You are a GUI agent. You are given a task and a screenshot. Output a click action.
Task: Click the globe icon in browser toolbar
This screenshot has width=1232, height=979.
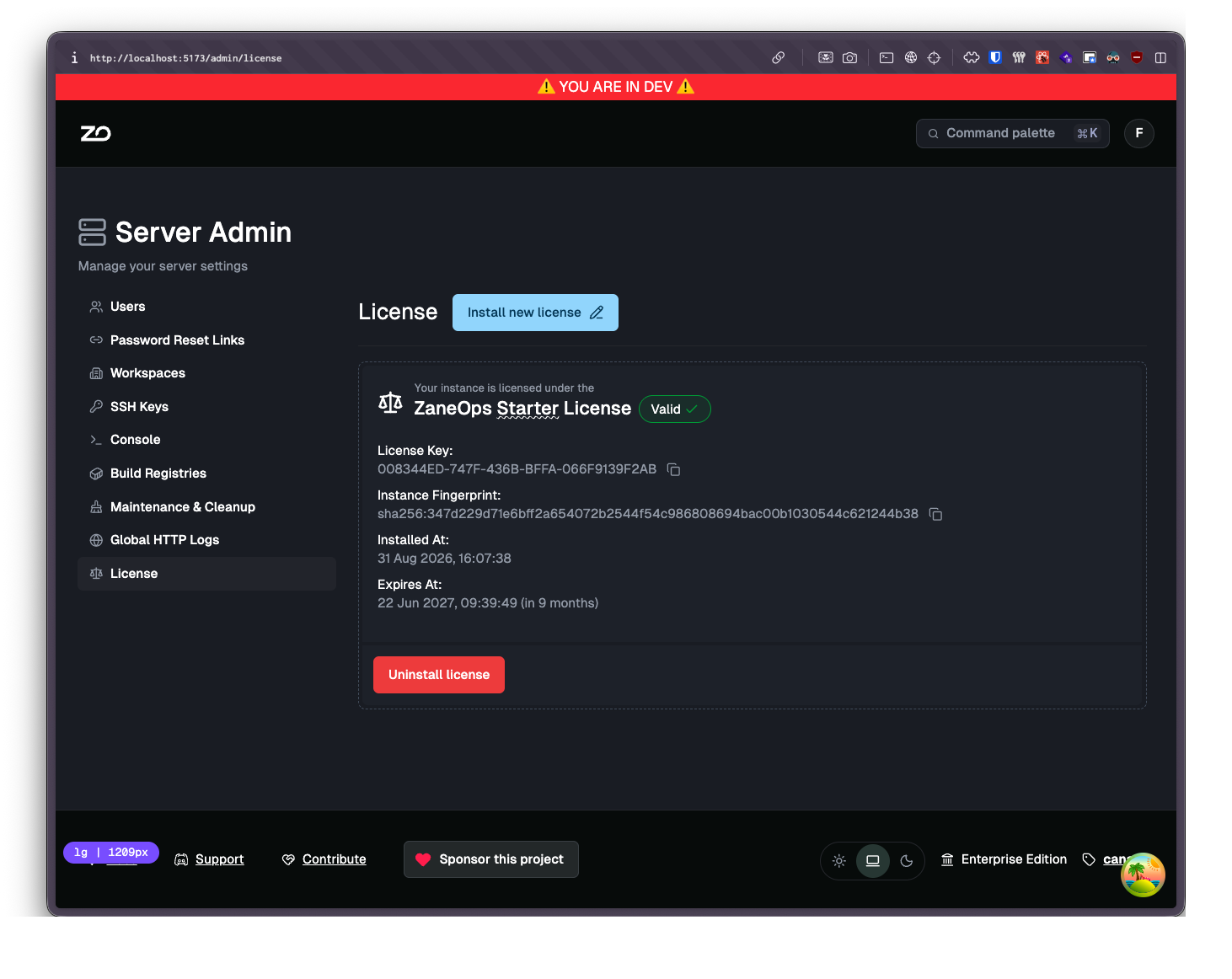coord(911,58)
